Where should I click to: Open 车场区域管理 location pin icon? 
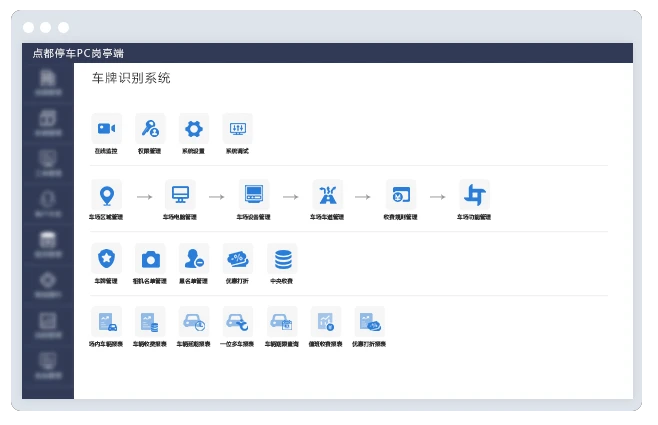click(107, 195)
